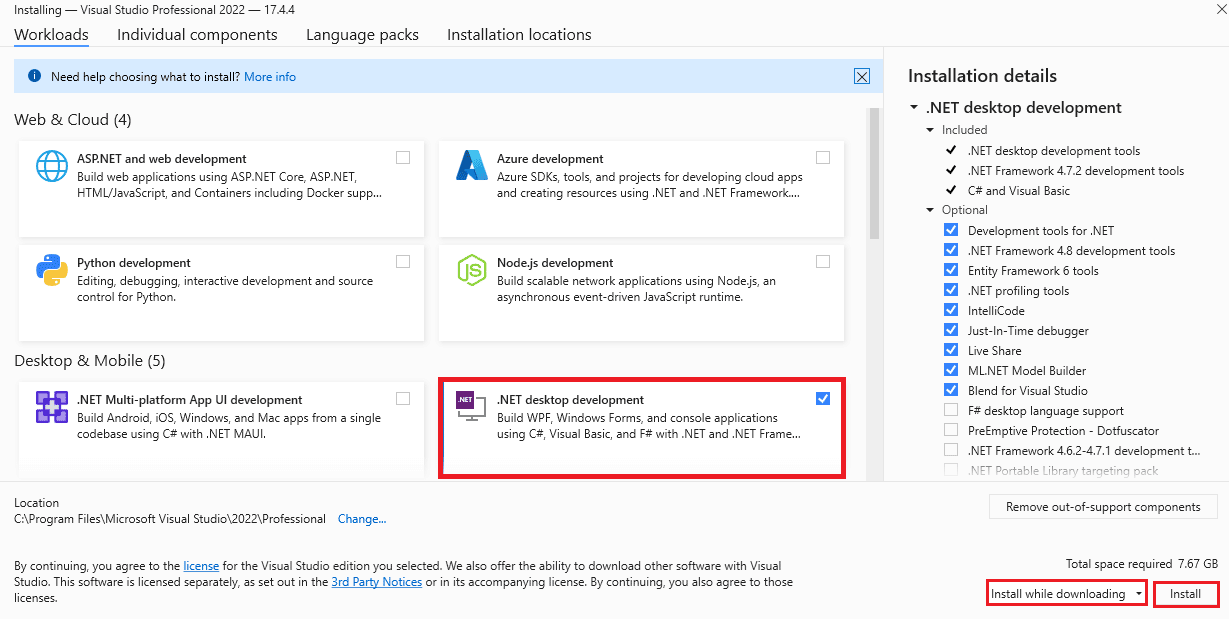Click the blue info icon in help banner

35,76
